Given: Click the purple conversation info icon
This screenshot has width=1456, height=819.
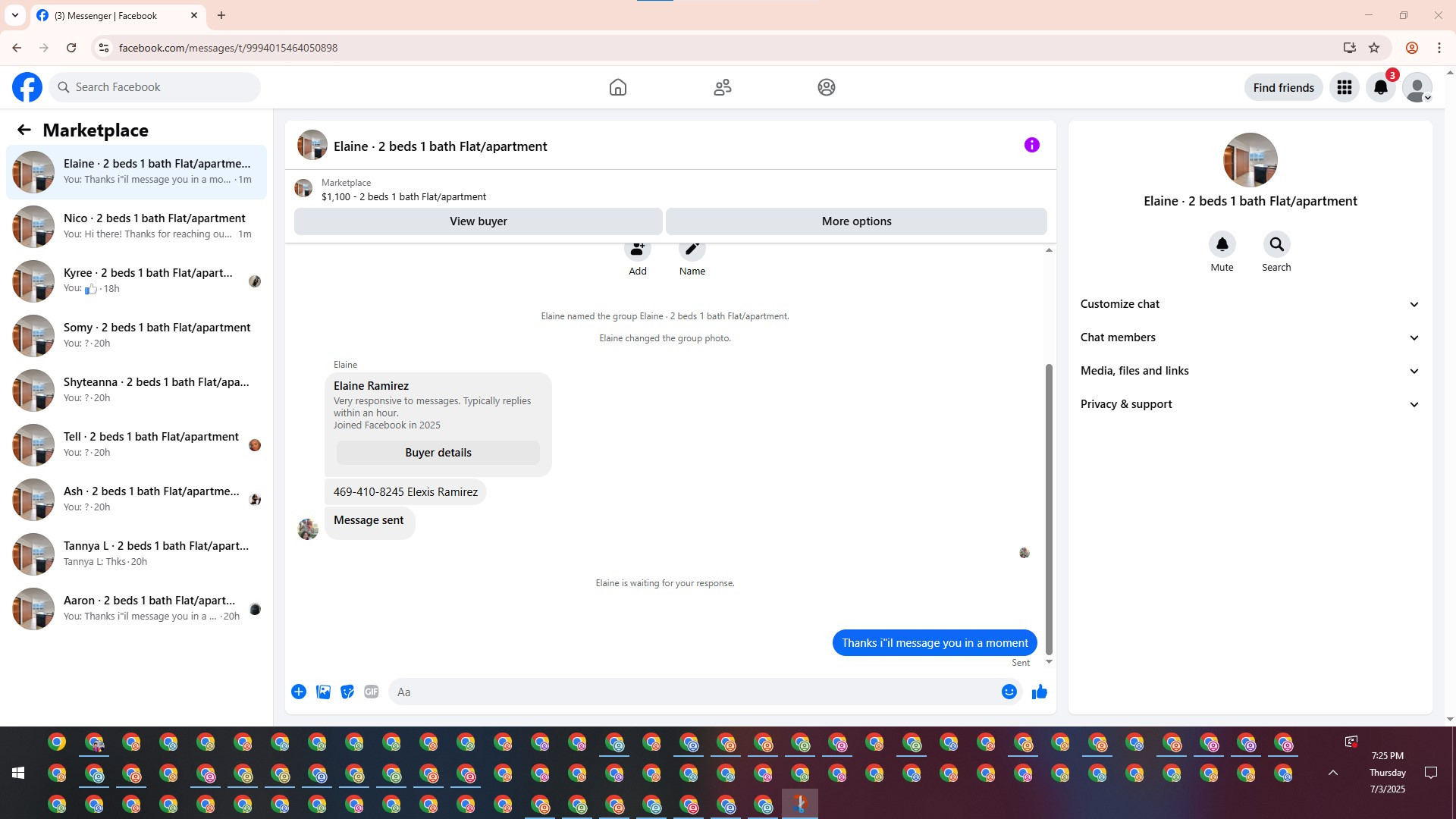Looking at the screenshot, I should click(1031, 145).
